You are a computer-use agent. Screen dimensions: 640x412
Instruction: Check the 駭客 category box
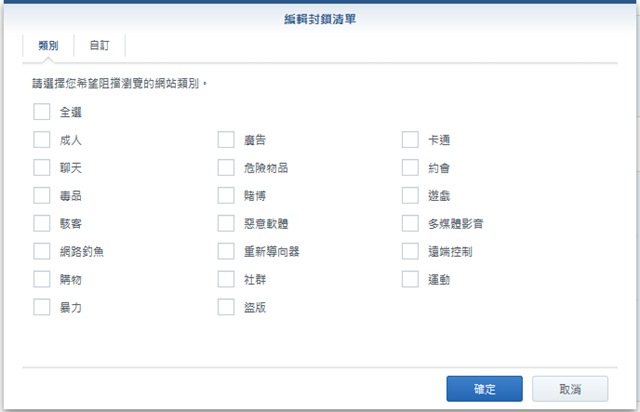pyautogui.click(x=42, y=223)
